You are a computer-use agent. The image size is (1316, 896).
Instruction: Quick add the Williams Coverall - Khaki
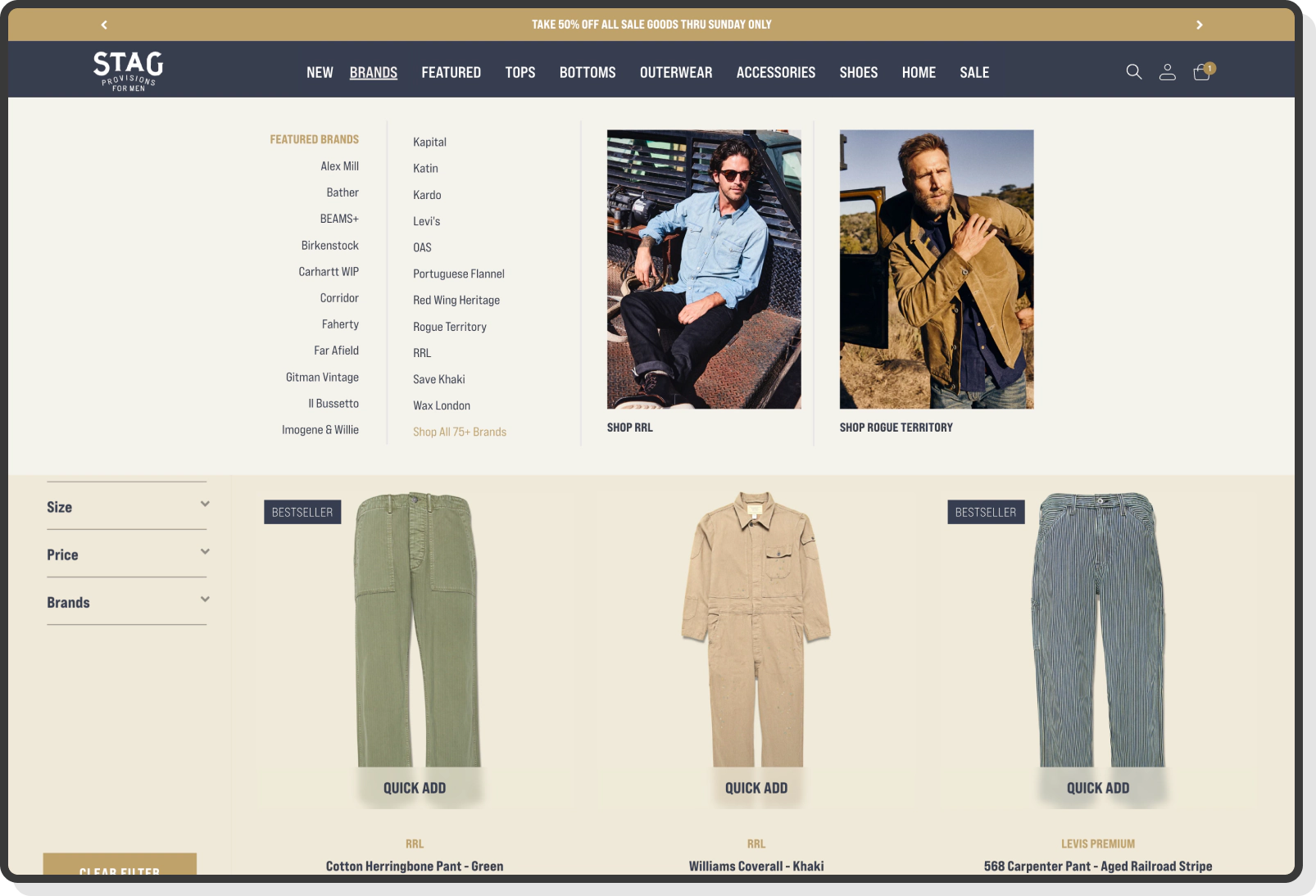point(756,787)
